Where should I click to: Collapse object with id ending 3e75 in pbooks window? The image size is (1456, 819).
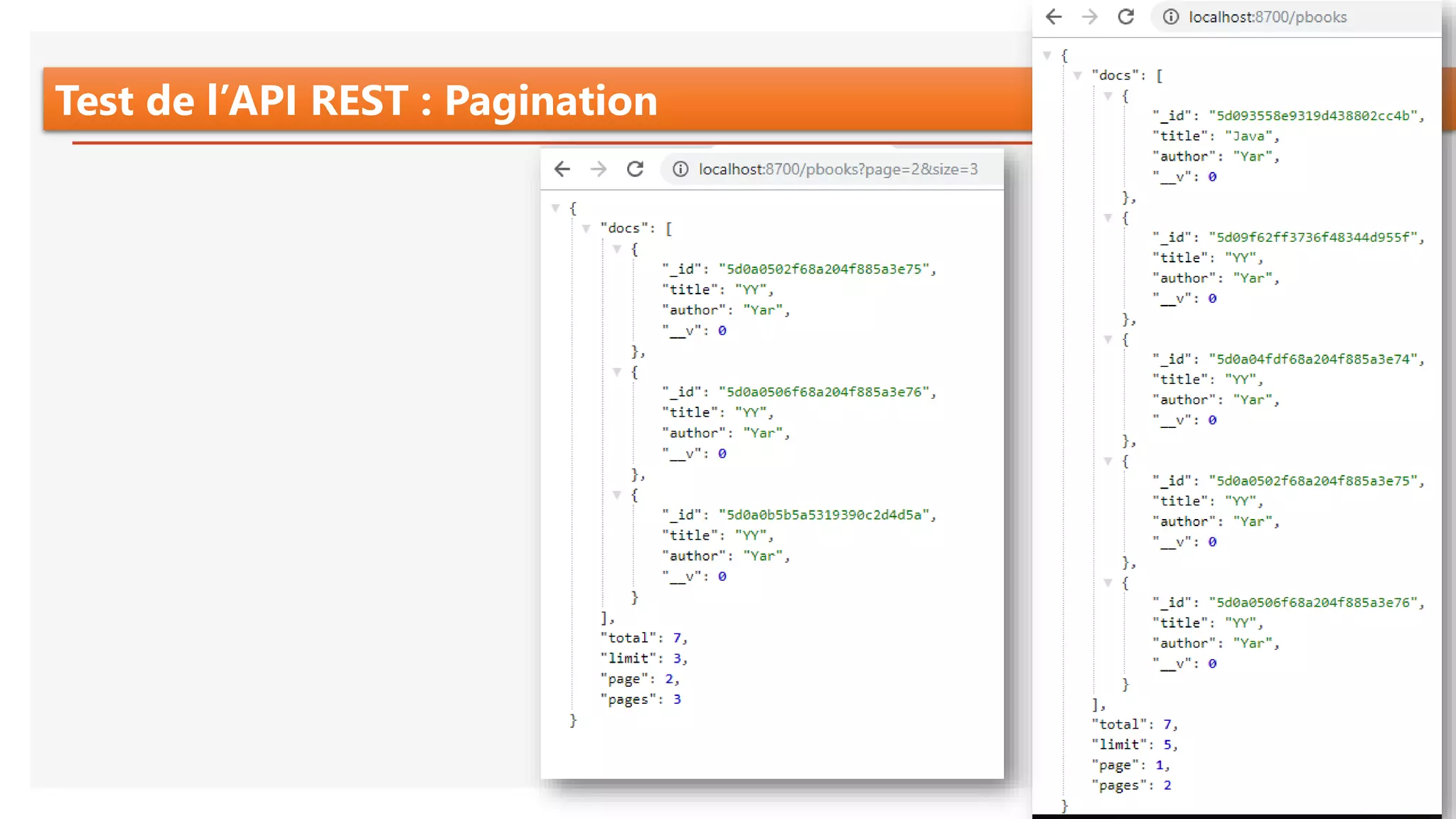(1108, 461)
